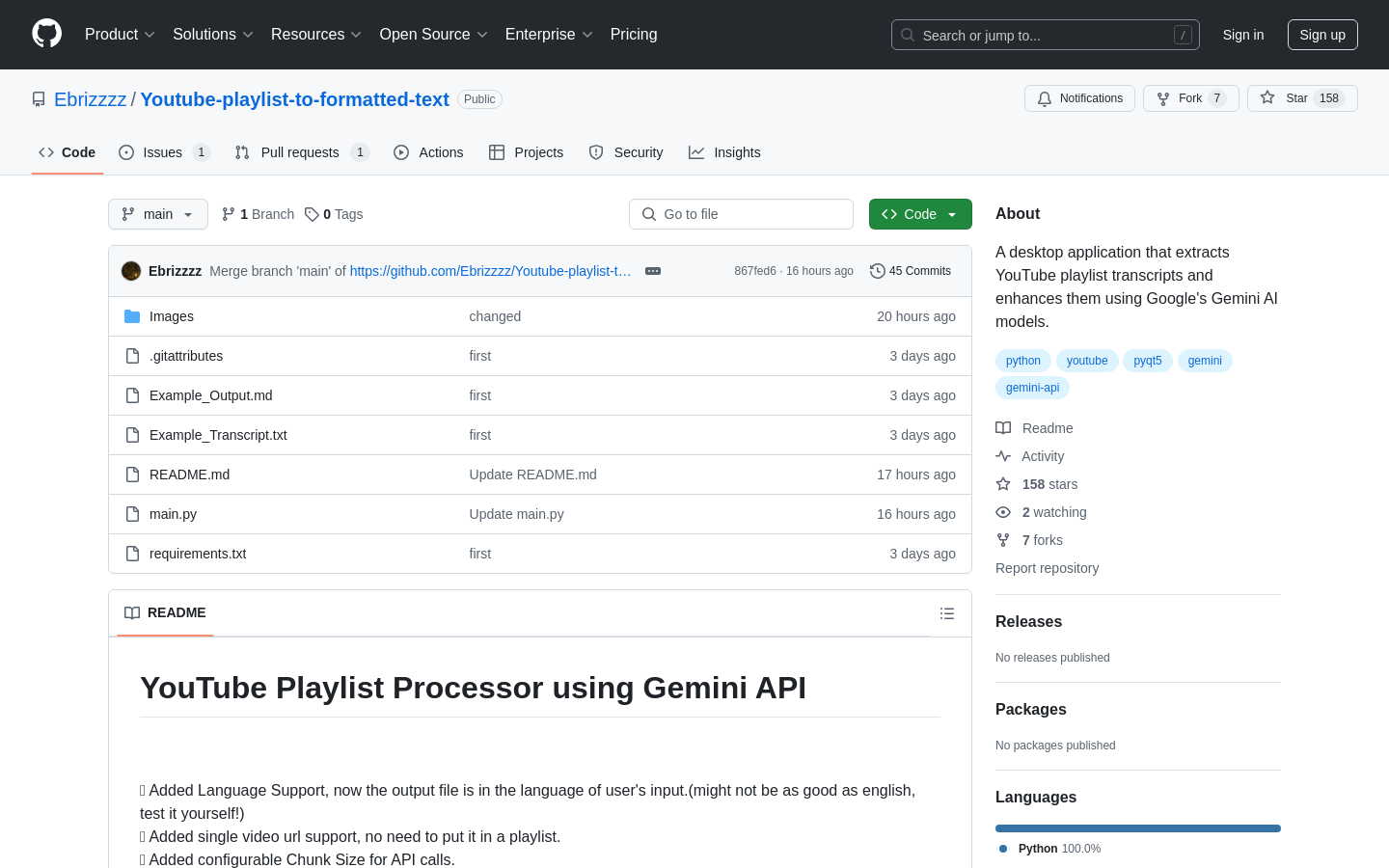Click the Sign up button
1389x868 pixels.
pos(1322,35)
